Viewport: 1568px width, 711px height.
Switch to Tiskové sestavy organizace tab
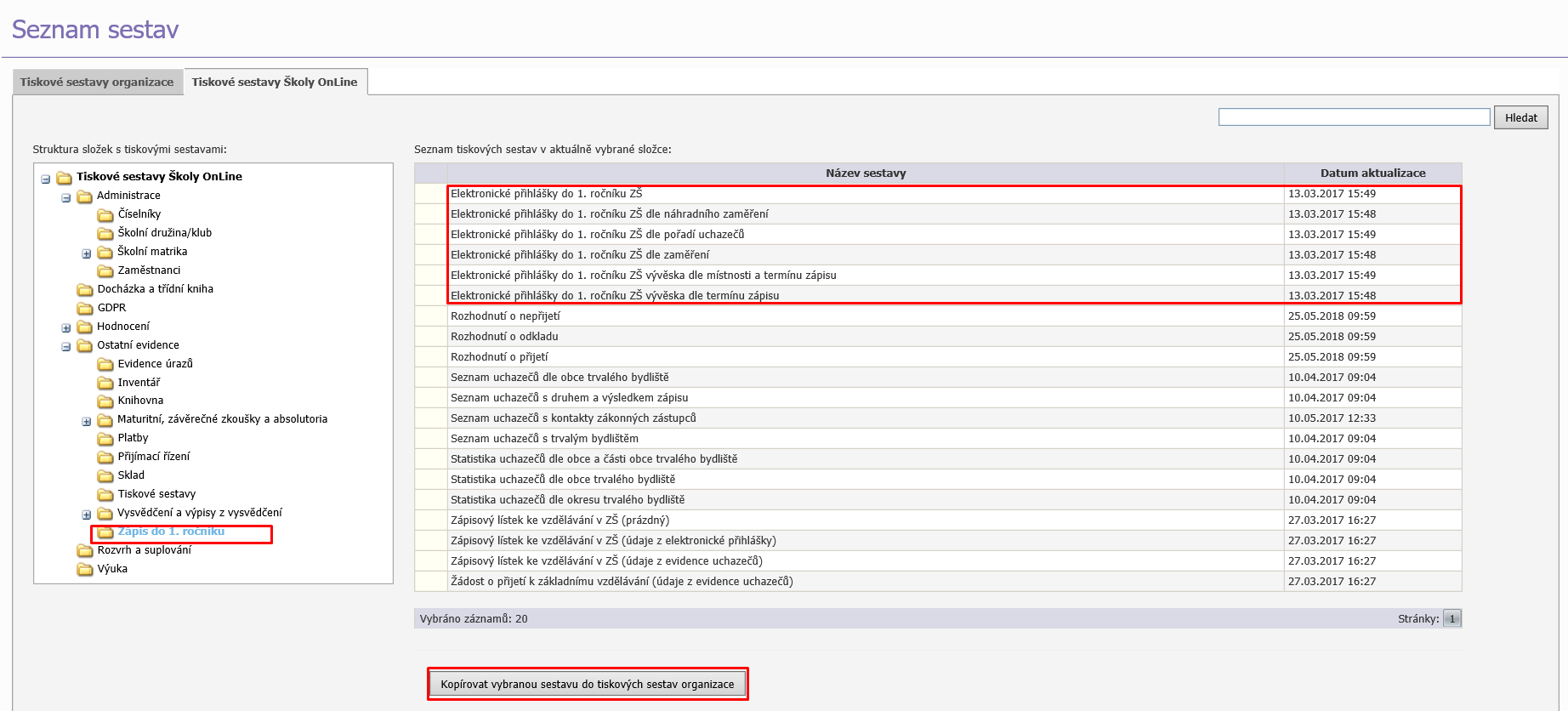pyautogui.click(x=97, y=82)
